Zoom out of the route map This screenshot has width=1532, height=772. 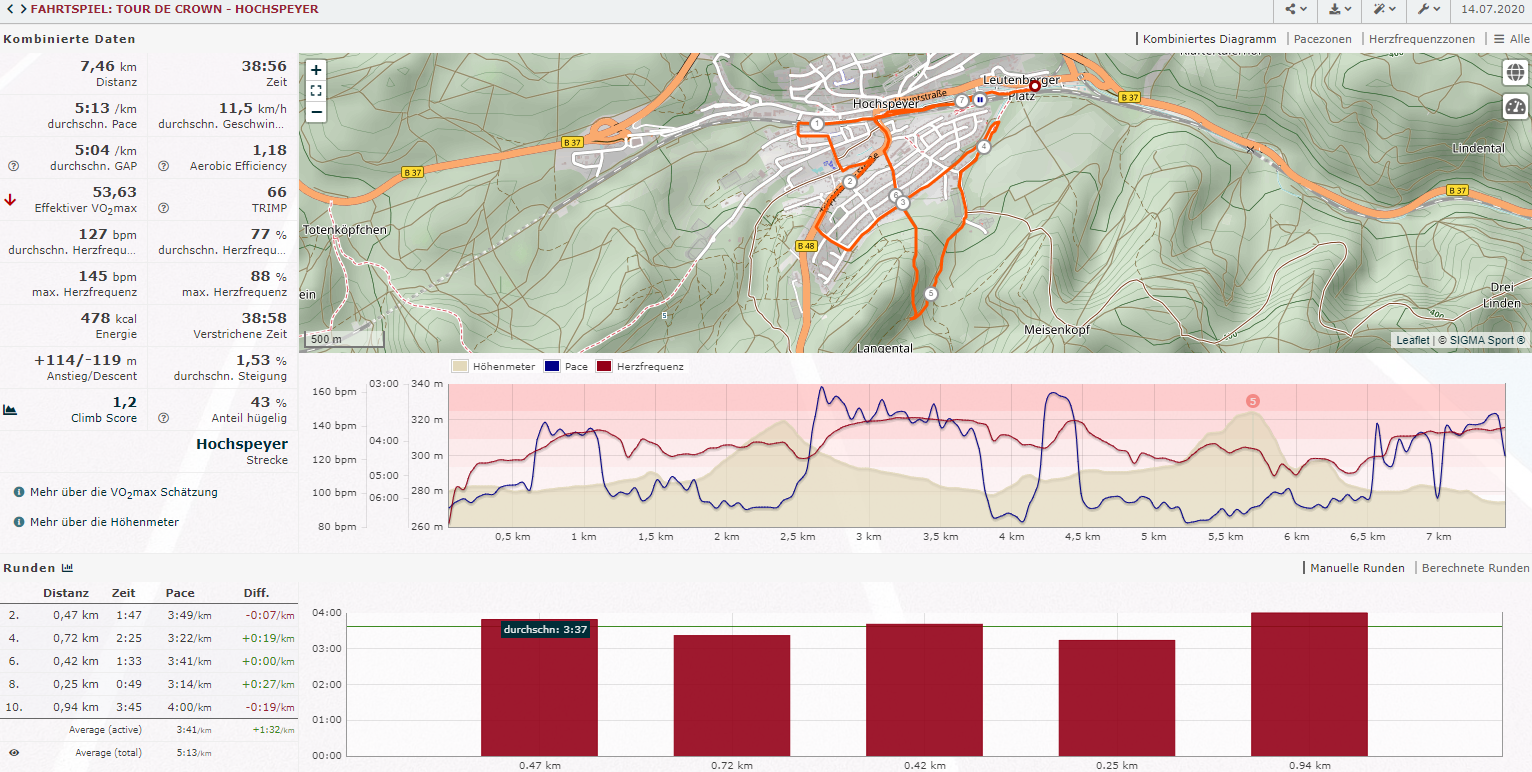(316, 111)
